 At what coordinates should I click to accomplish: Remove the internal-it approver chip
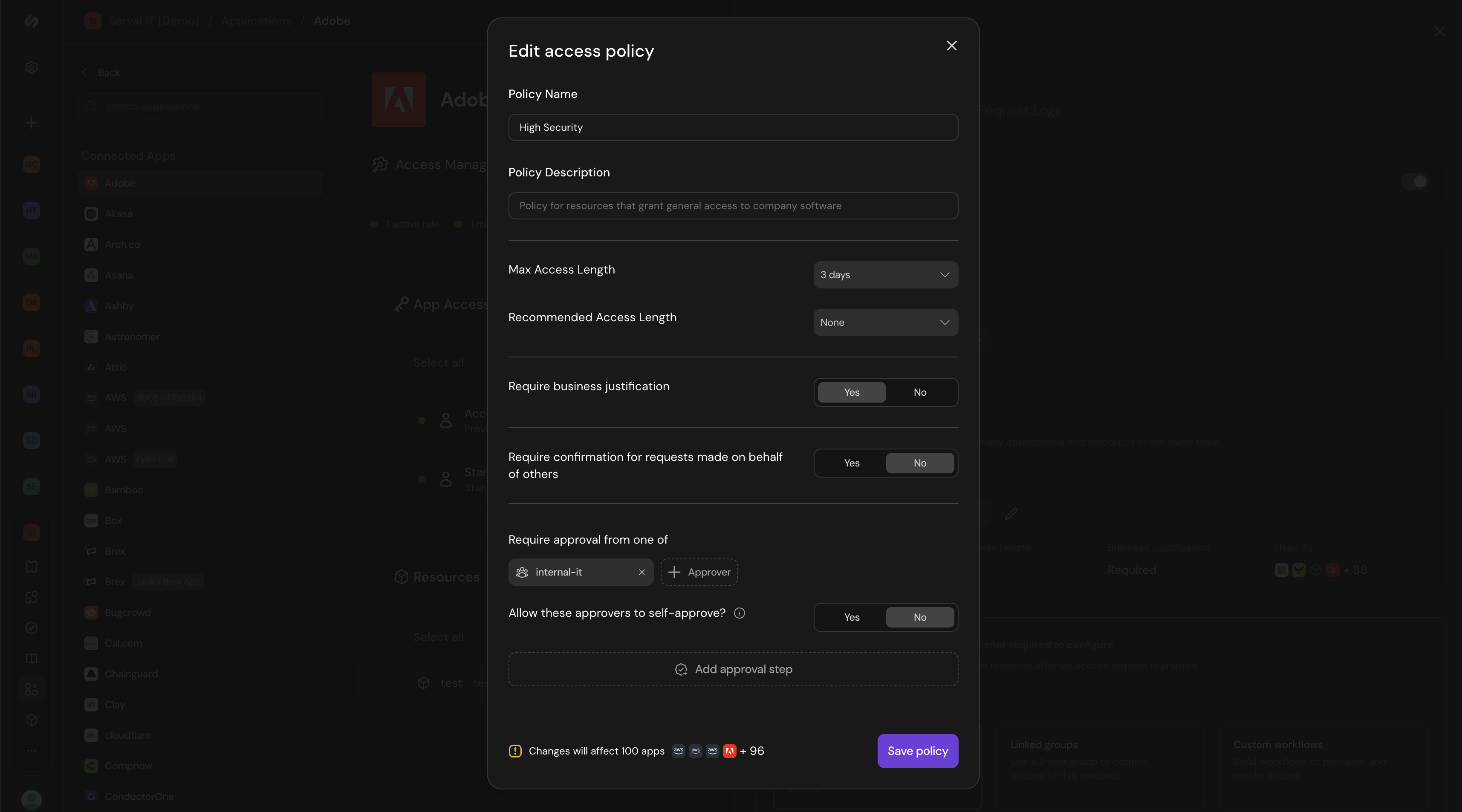642,572
